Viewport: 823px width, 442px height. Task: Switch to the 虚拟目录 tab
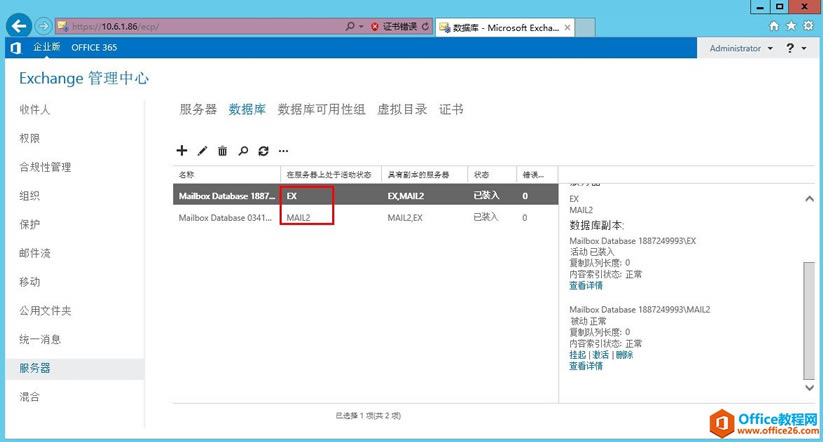401,110
